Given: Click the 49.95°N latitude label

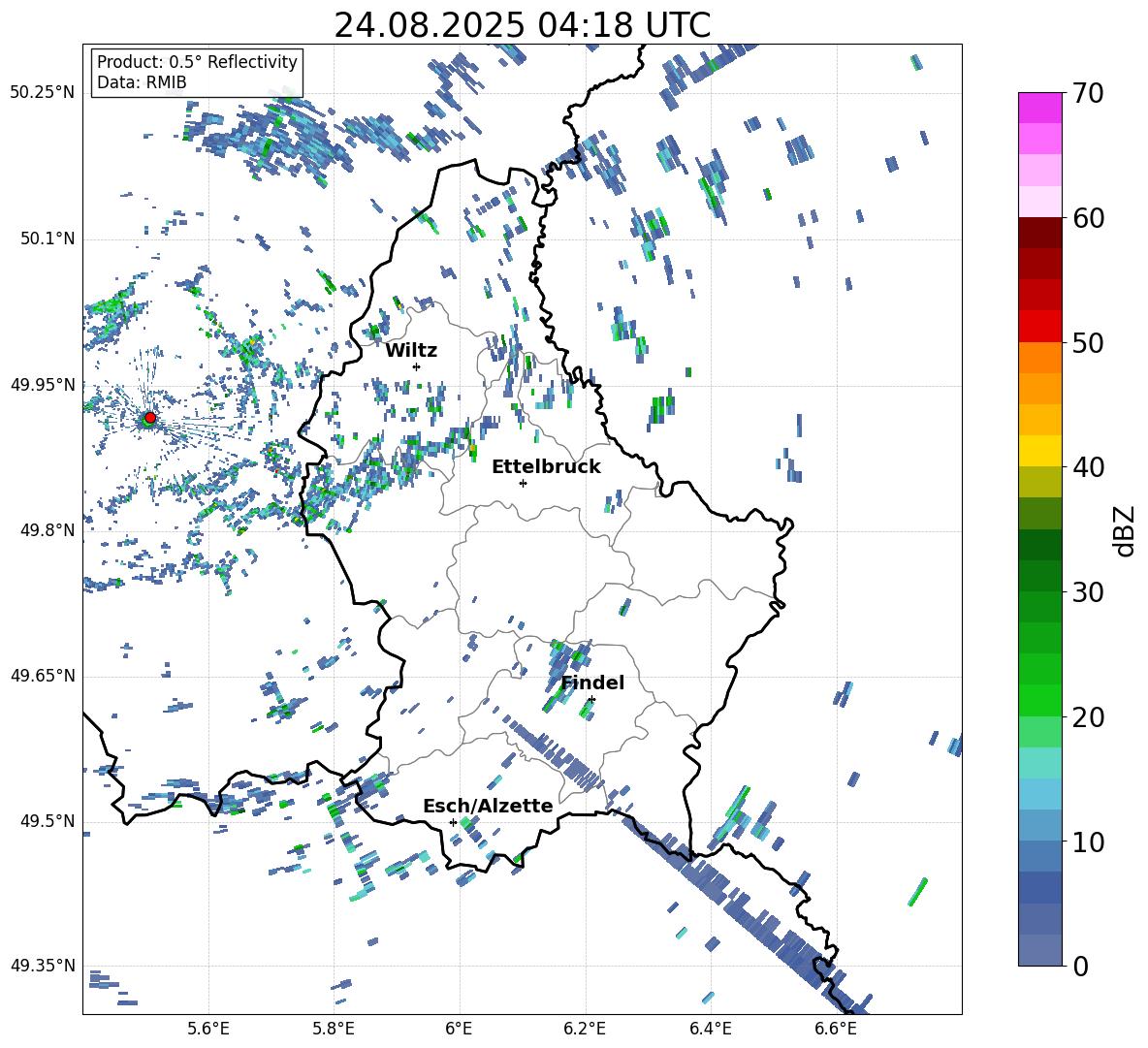Looking at the screenshot, I should click(x=43, y=384).
